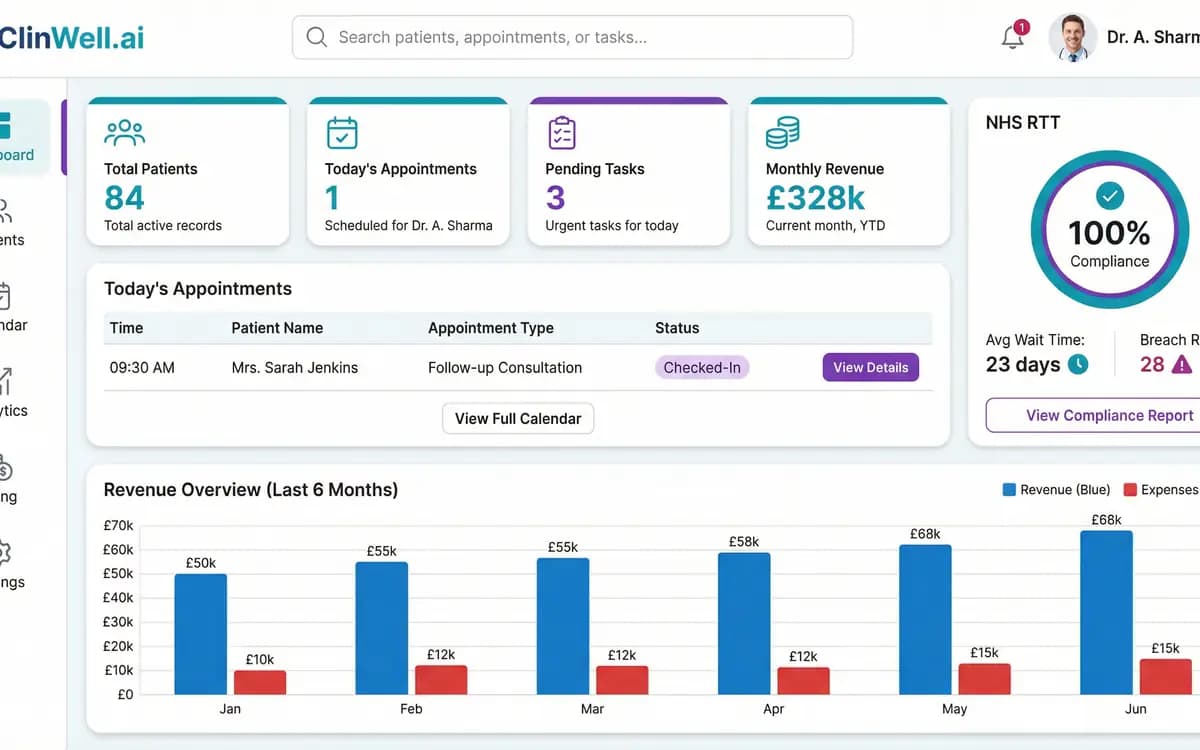
Task: Click the Revenue (Blue) legend swatch
Action: (x=1009, y=490)
